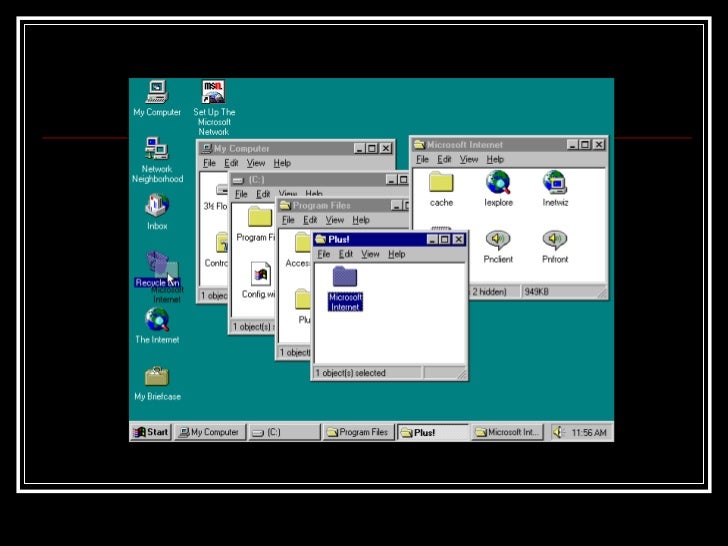Click the My Computer window title bar icon
The width and height of the screenshot is (728, 546).
coord(207,149)
